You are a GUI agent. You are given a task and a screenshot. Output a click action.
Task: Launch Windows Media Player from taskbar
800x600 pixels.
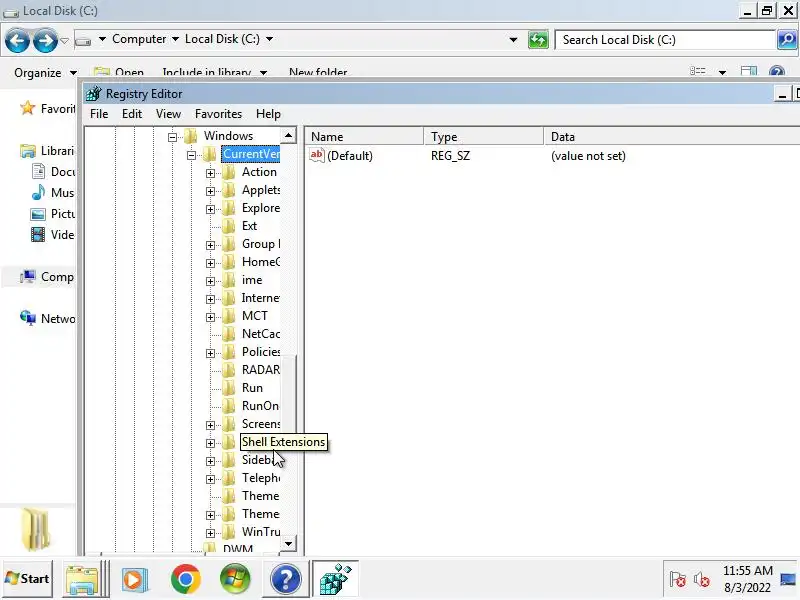(135, 579)
